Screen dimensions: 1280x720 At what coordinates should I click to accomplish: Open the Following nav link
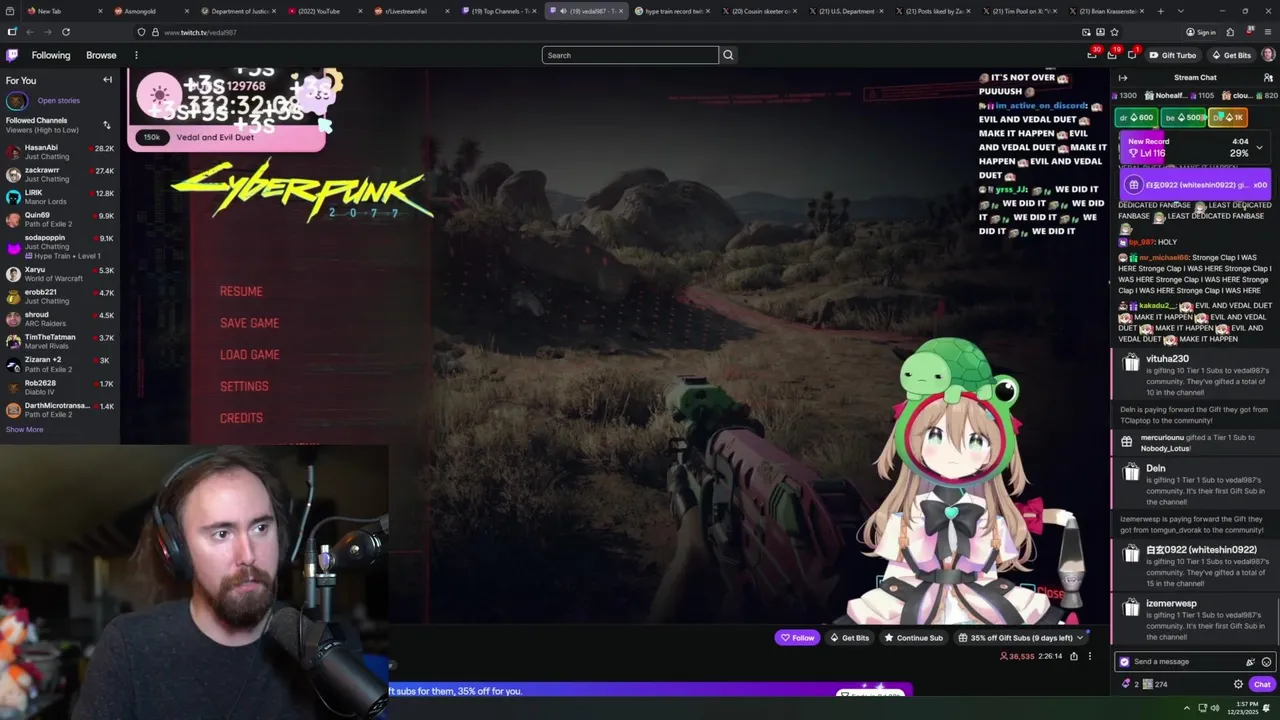click(x=51, y=55)
